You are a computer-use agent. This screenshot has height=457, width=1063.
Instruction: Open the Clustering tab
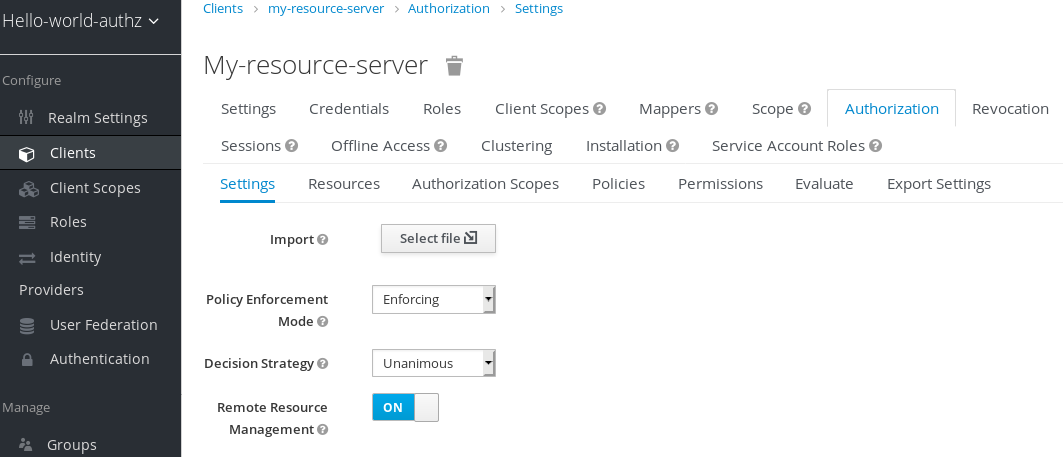click(517, 146)
